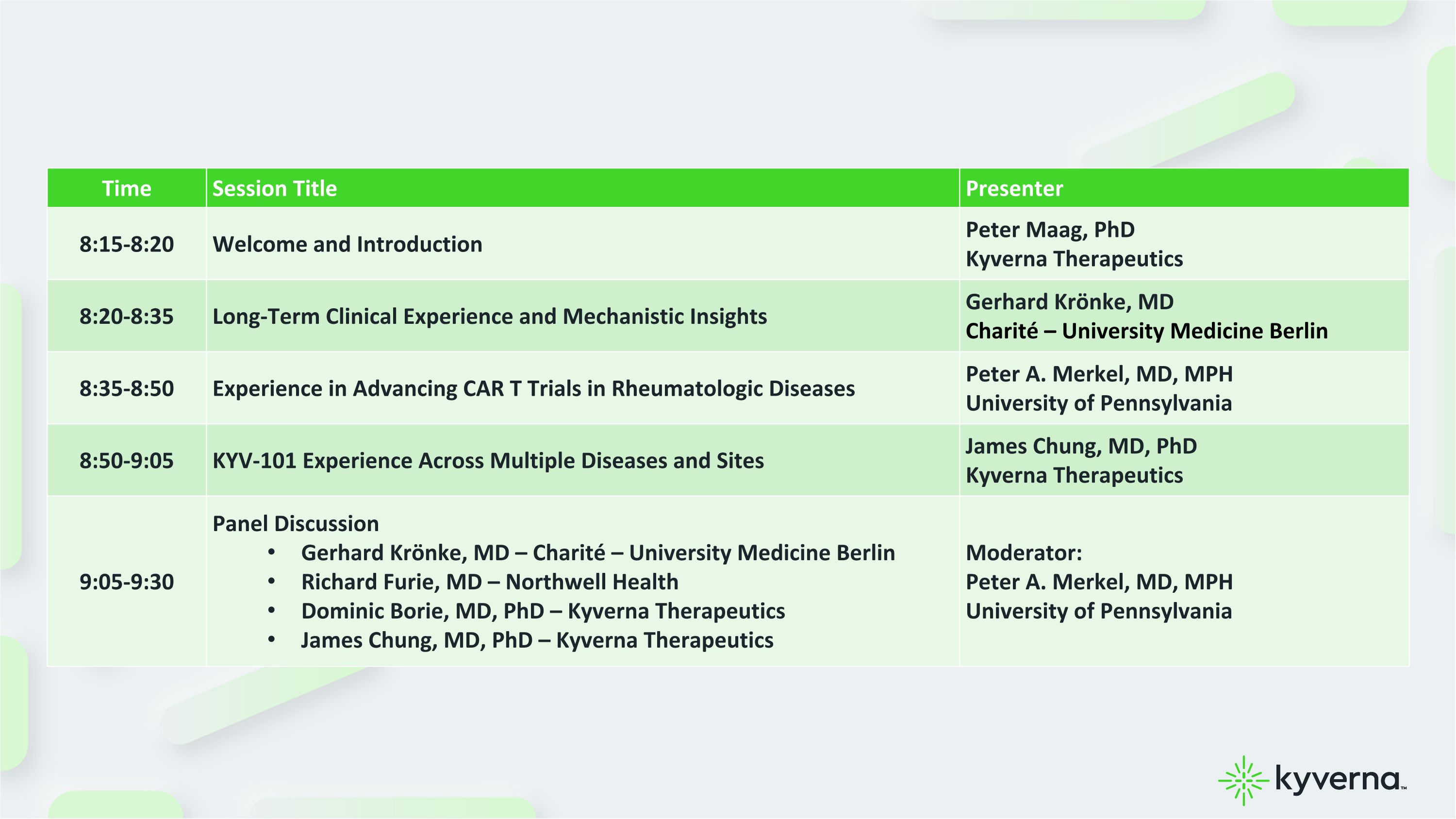Select the Time column header
Screen dimensions: 1456x819
pos(127,188)
